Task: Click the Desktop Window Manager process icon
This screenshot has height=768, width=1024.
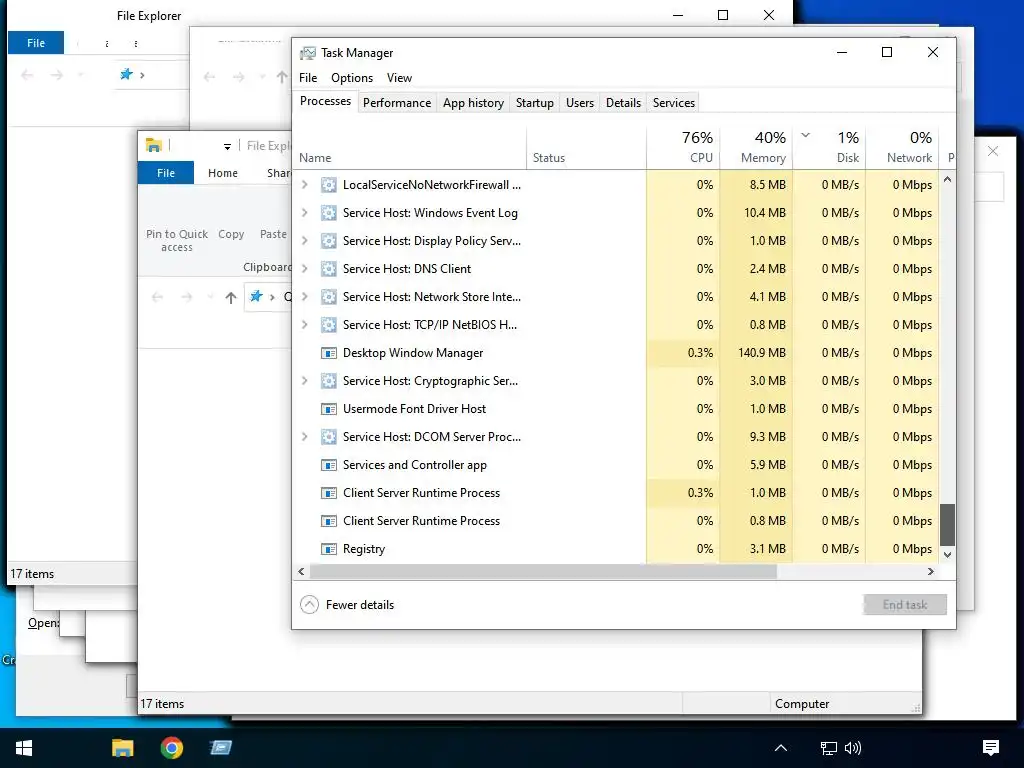Action: 328,353
